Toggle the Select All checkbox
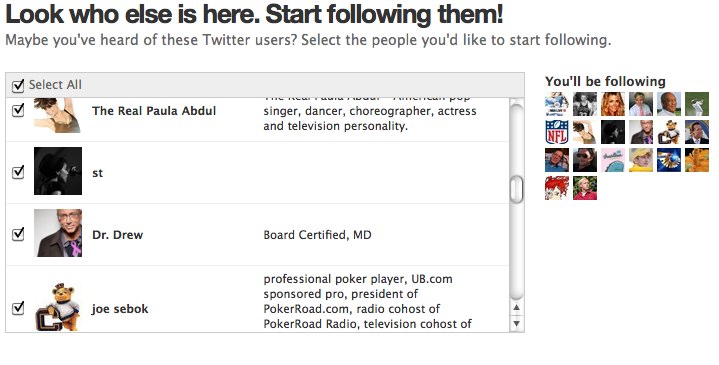Screen dimensions: 719x365 point(18,85)
